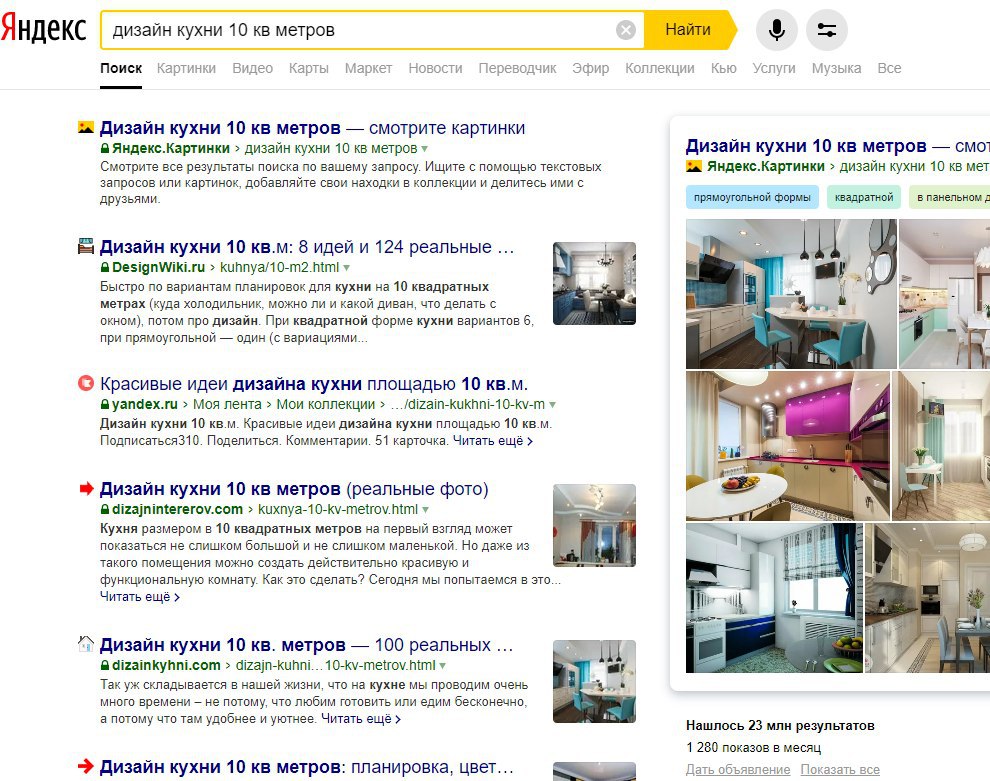Switch to the Видео tab
This screenshot has width=990, height=781.
(253, 68)
